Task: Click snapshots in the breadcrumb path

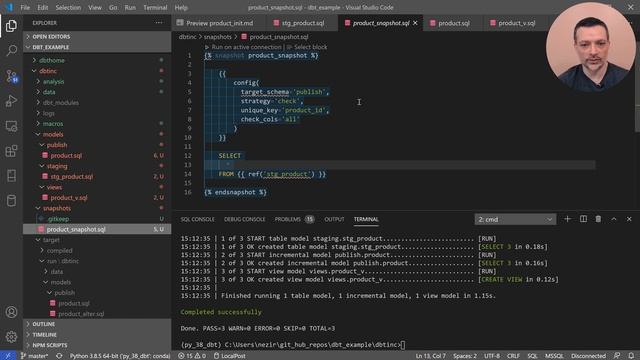Action: pyautogui.click(x=218, y=37)
